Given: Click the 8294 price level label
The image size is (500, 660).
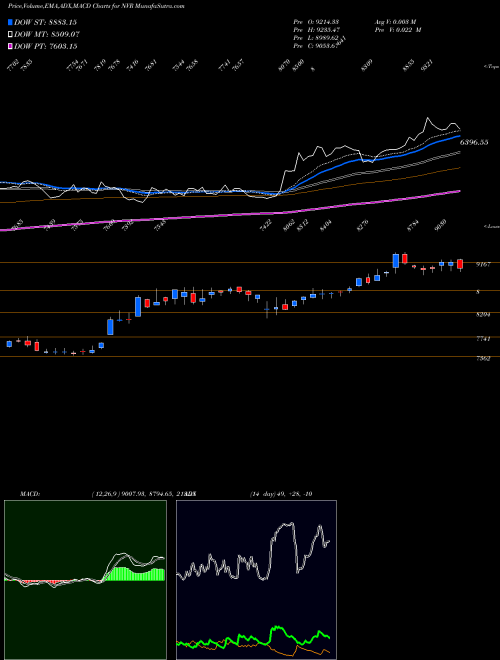Looking at the screenshot, I should (x=483, y=315).
